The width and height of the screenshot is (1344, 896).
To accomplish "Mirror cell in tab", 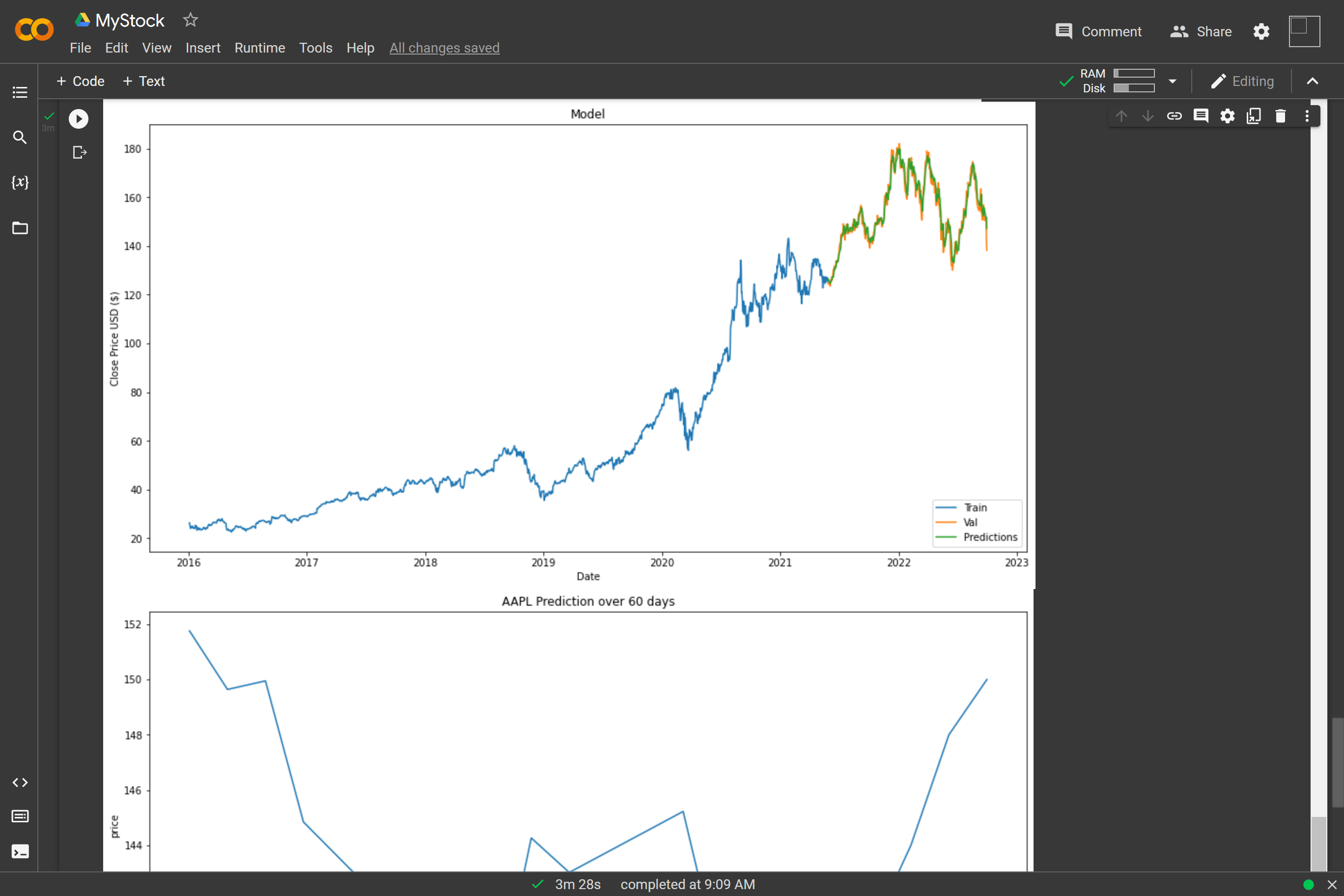I will pyautogui.click(x=1254, y=116).
